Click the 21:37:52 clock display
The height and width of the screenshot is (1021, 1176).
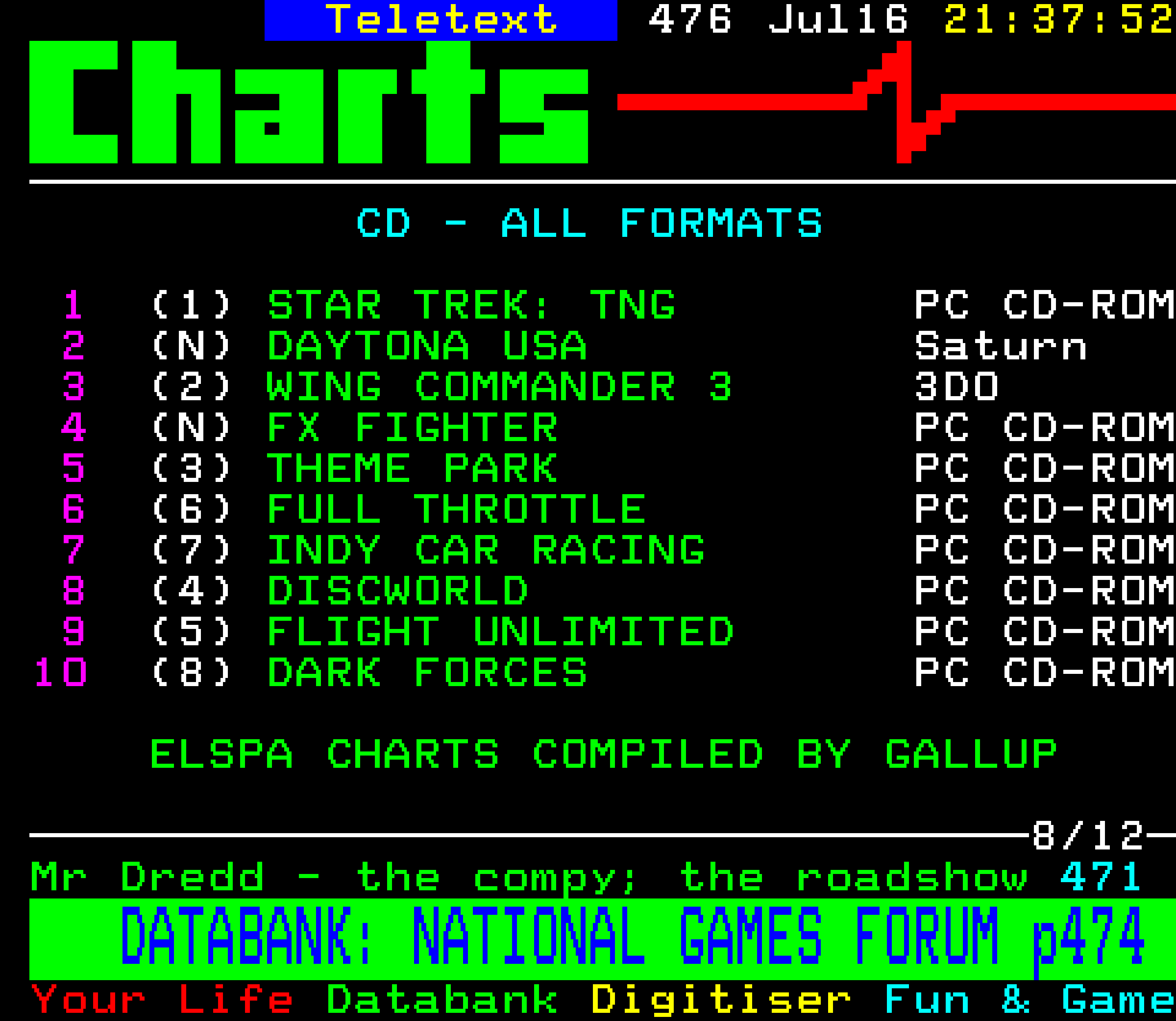(1059, 19)
